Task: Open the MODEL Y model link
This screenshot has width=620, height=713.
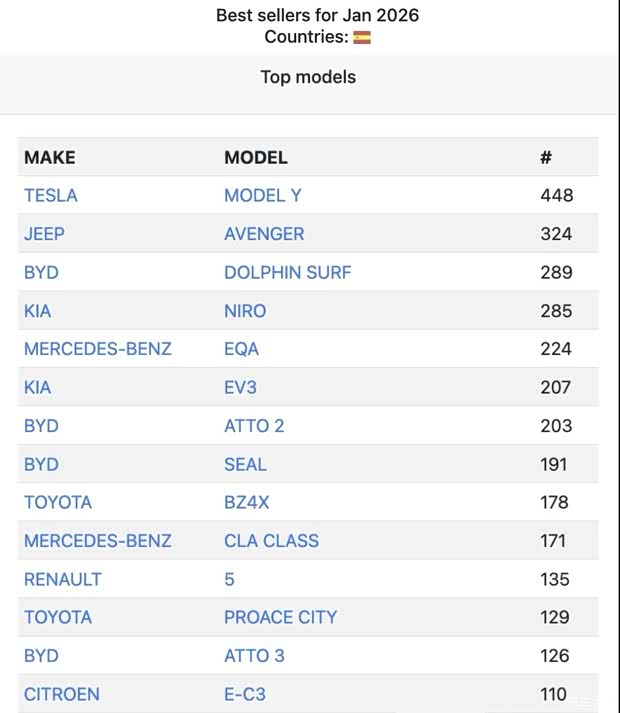Action: tap(262, 195)
